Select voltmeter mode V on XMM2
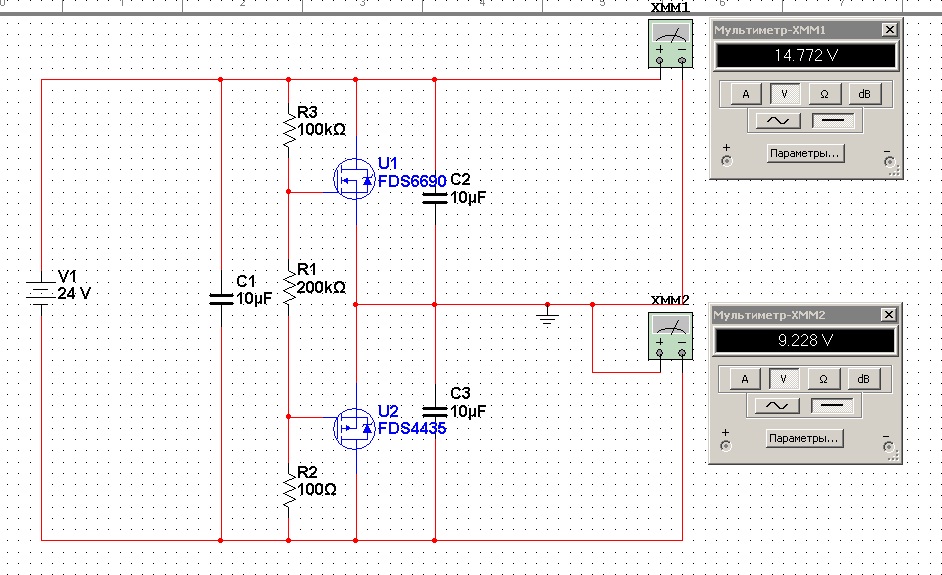The width and height of the screenshot is (942, 575). [784, 379]
